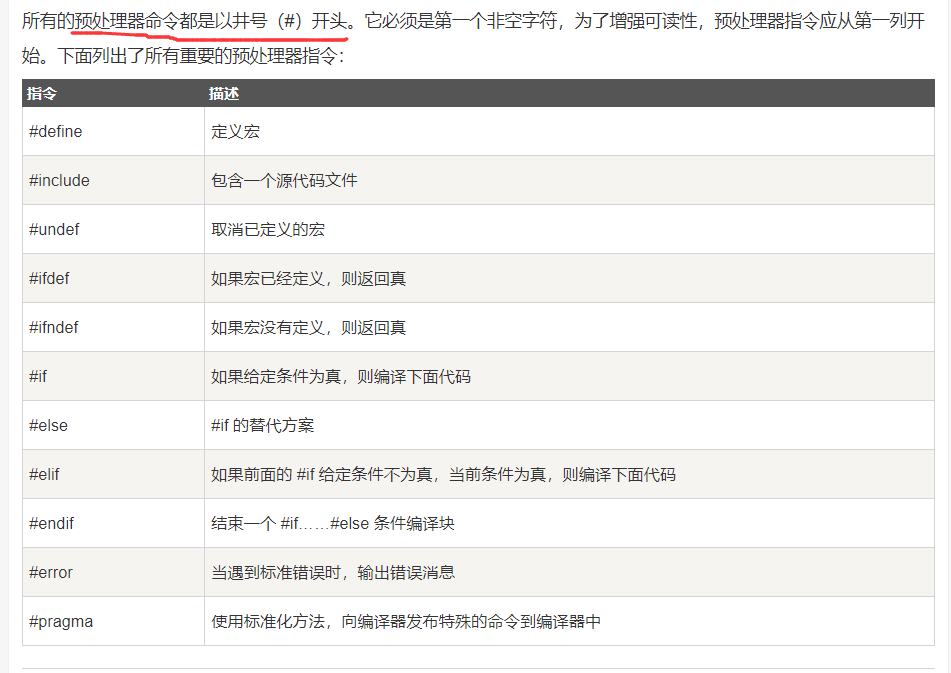Click the #ifdef directive cell
Screen dimensions: 951x673
pyautogui.click(x=49, y=279)
